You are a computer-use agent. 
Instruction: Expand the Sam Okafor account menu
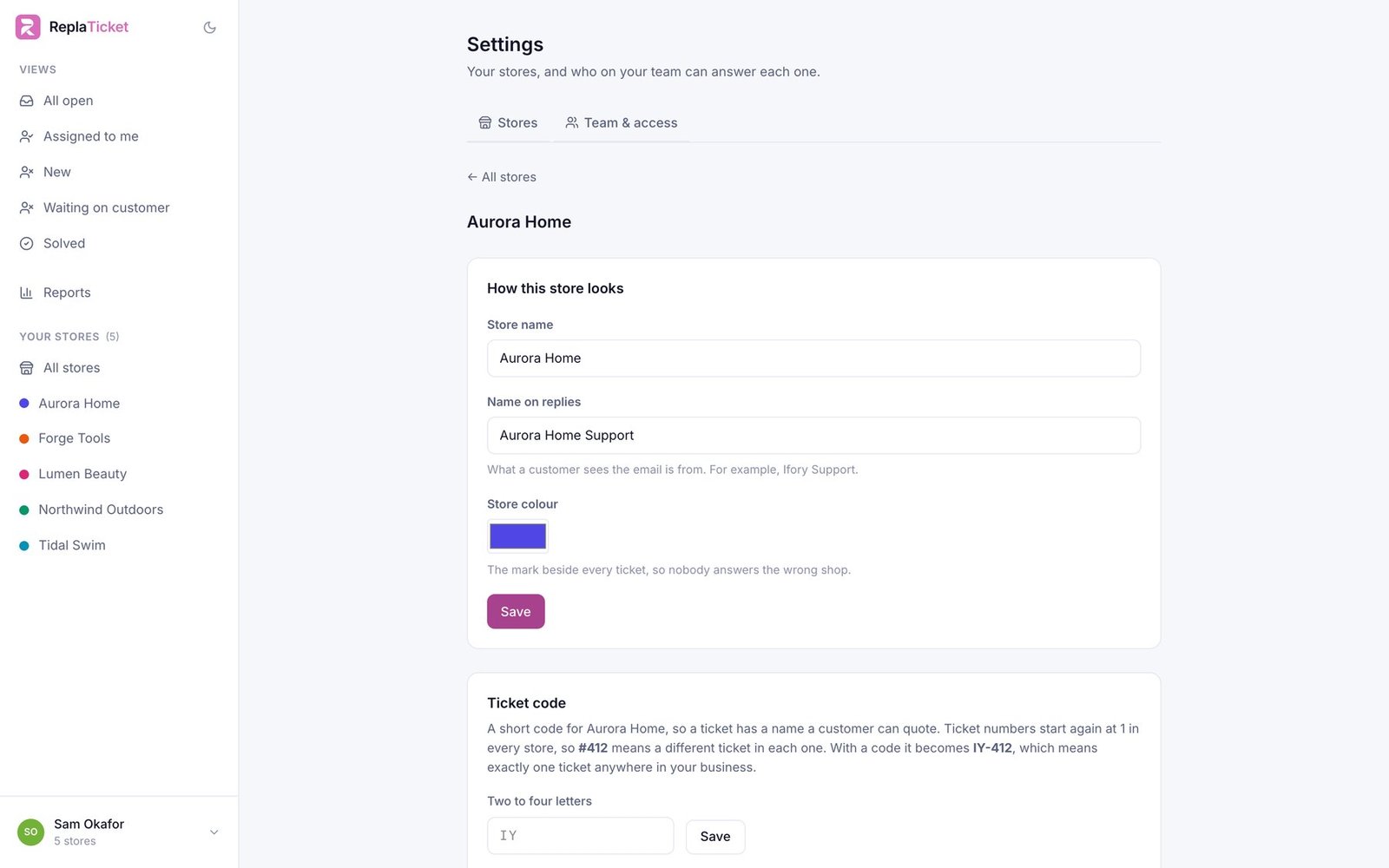[x=119, y=832]
